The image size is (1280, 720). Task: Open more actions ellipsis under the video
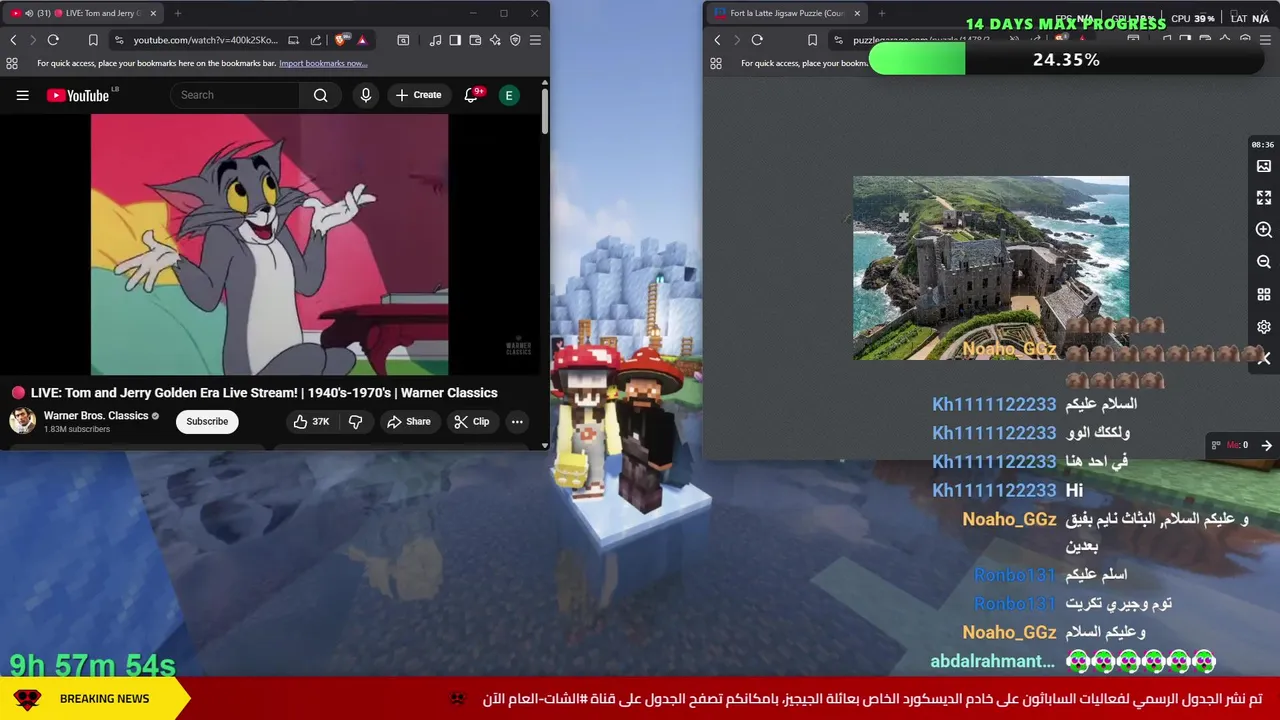coord(517,422)
